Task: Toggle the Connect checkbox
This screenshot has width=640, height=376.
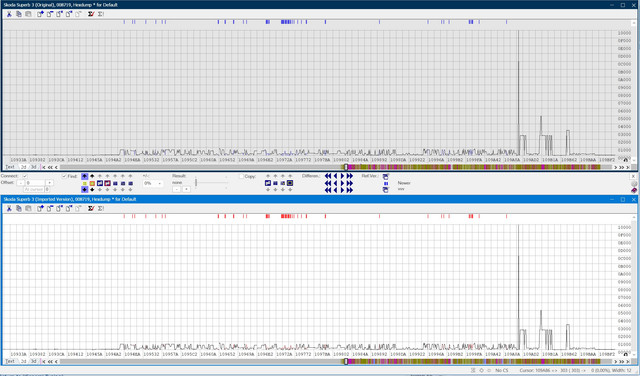Action: click(25, 176)
